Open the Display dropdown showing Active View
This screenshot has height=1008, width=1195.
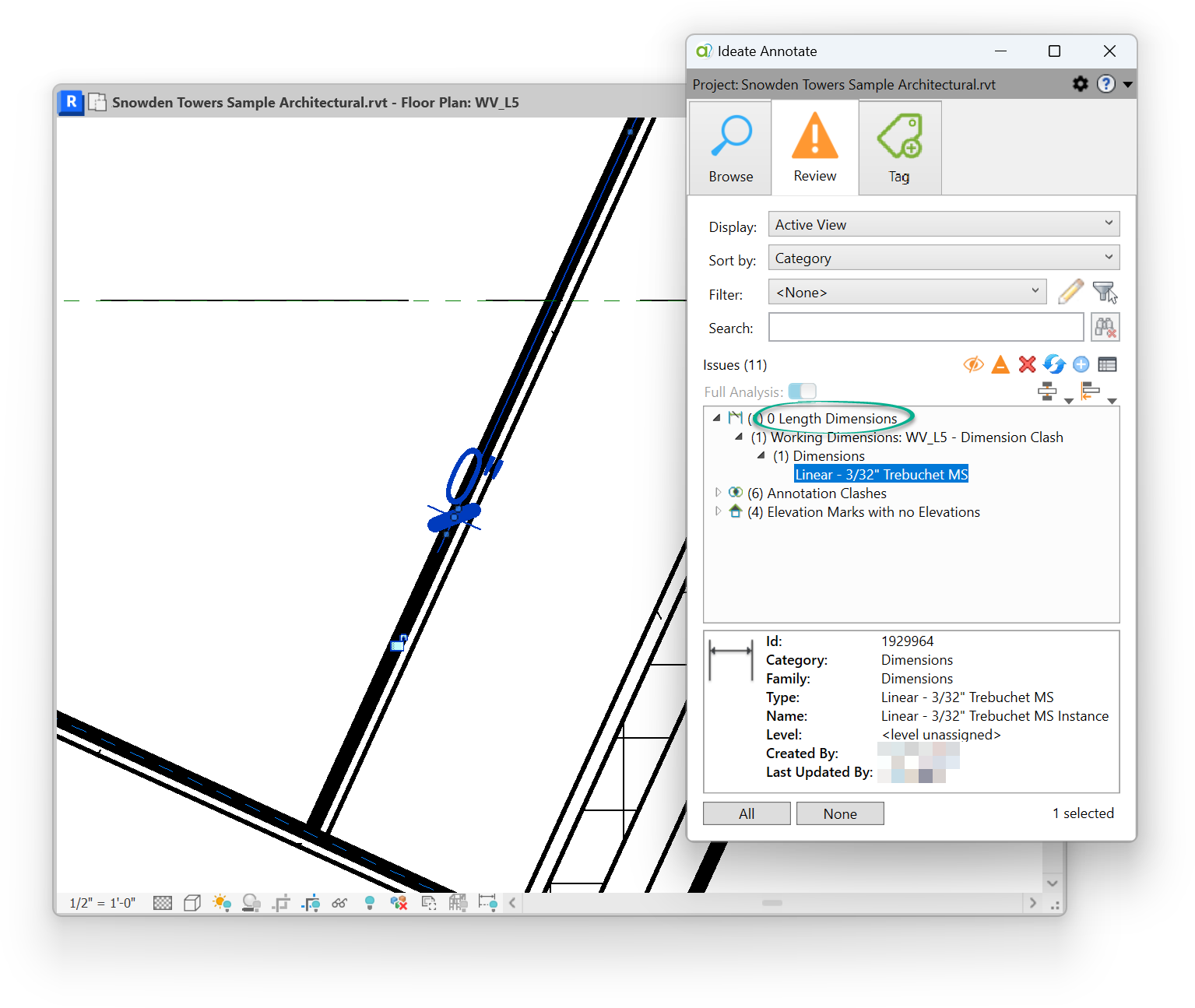point(944,224)
